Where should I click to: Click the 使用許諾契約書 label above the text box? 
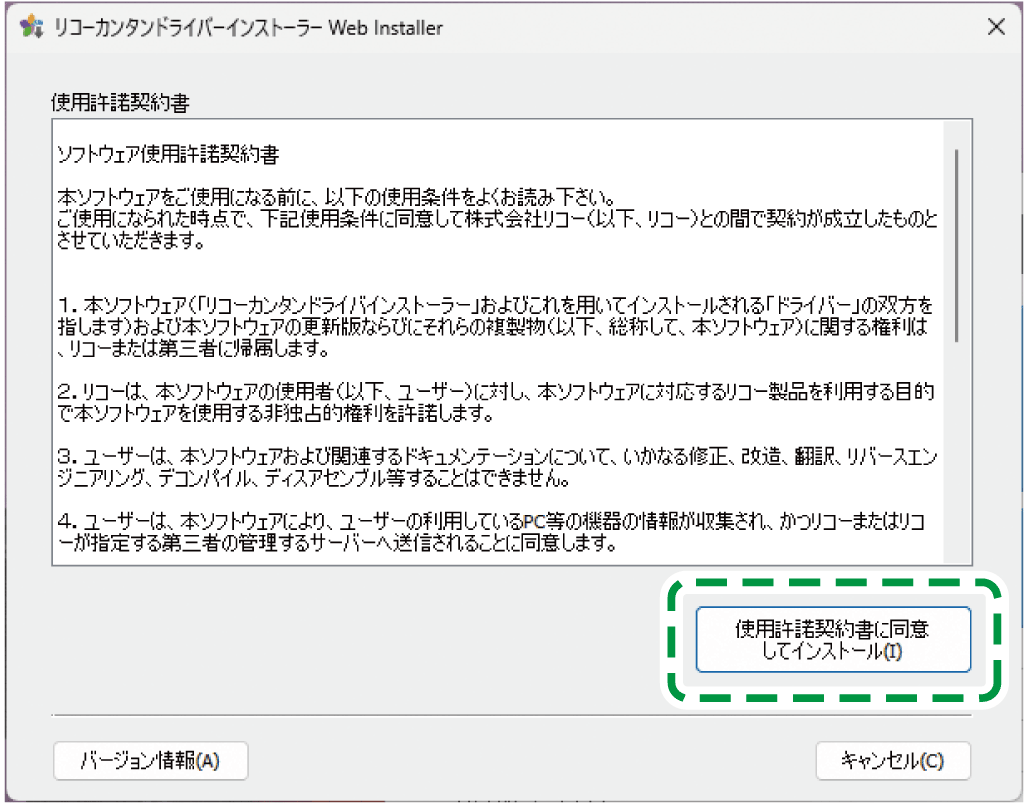[x=120, y=103]
